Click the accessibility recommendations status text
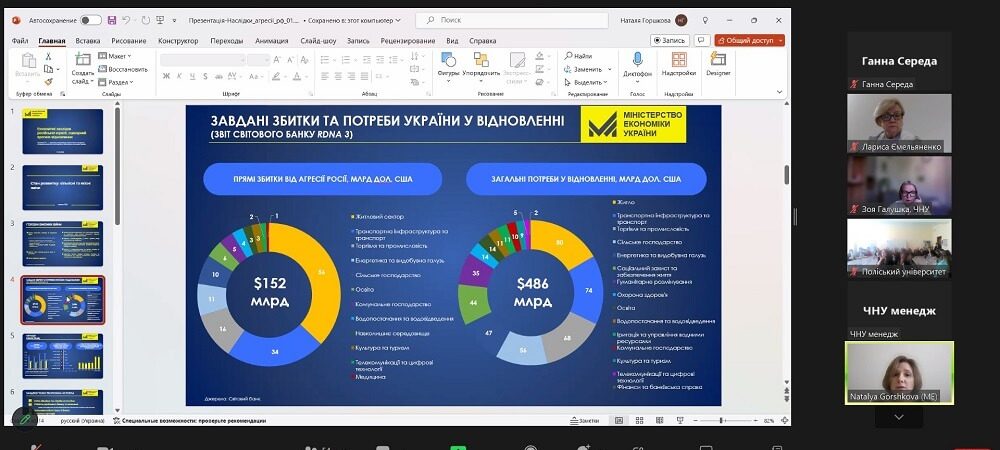This screenshot has height=450, width=1000. (189, 421)
